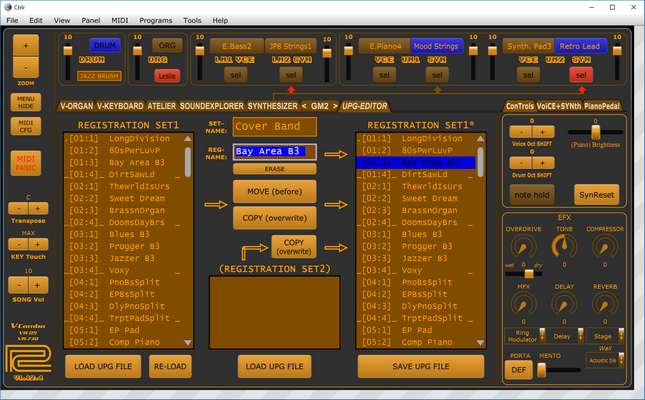Toggle sel button under JP8 Strings1
This screenshot has width=645, height=400.
coord(291,75)
